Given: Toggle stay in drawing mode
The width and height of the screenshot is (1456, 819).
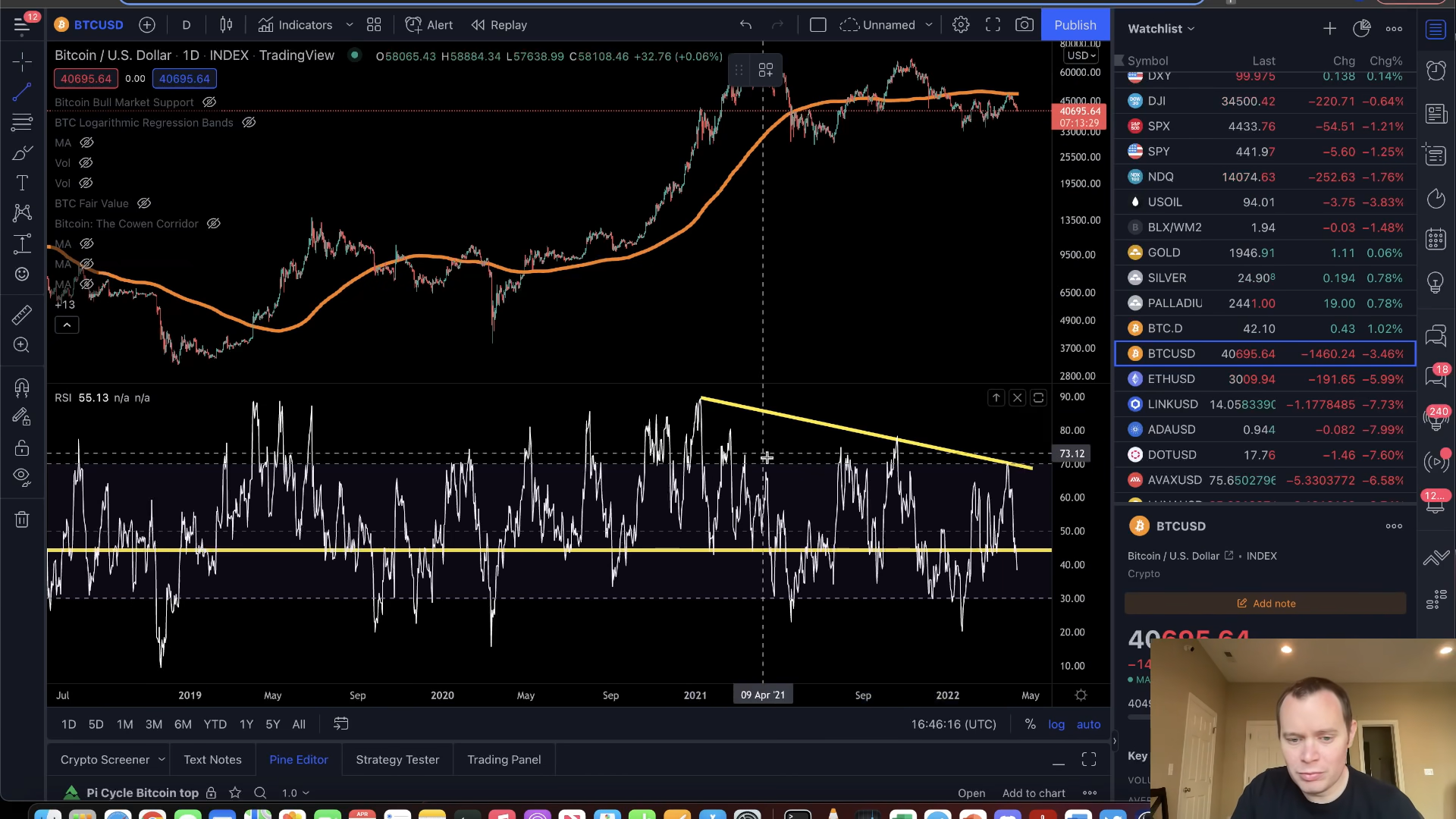Looking at the screenshot, I should [22, 417].
